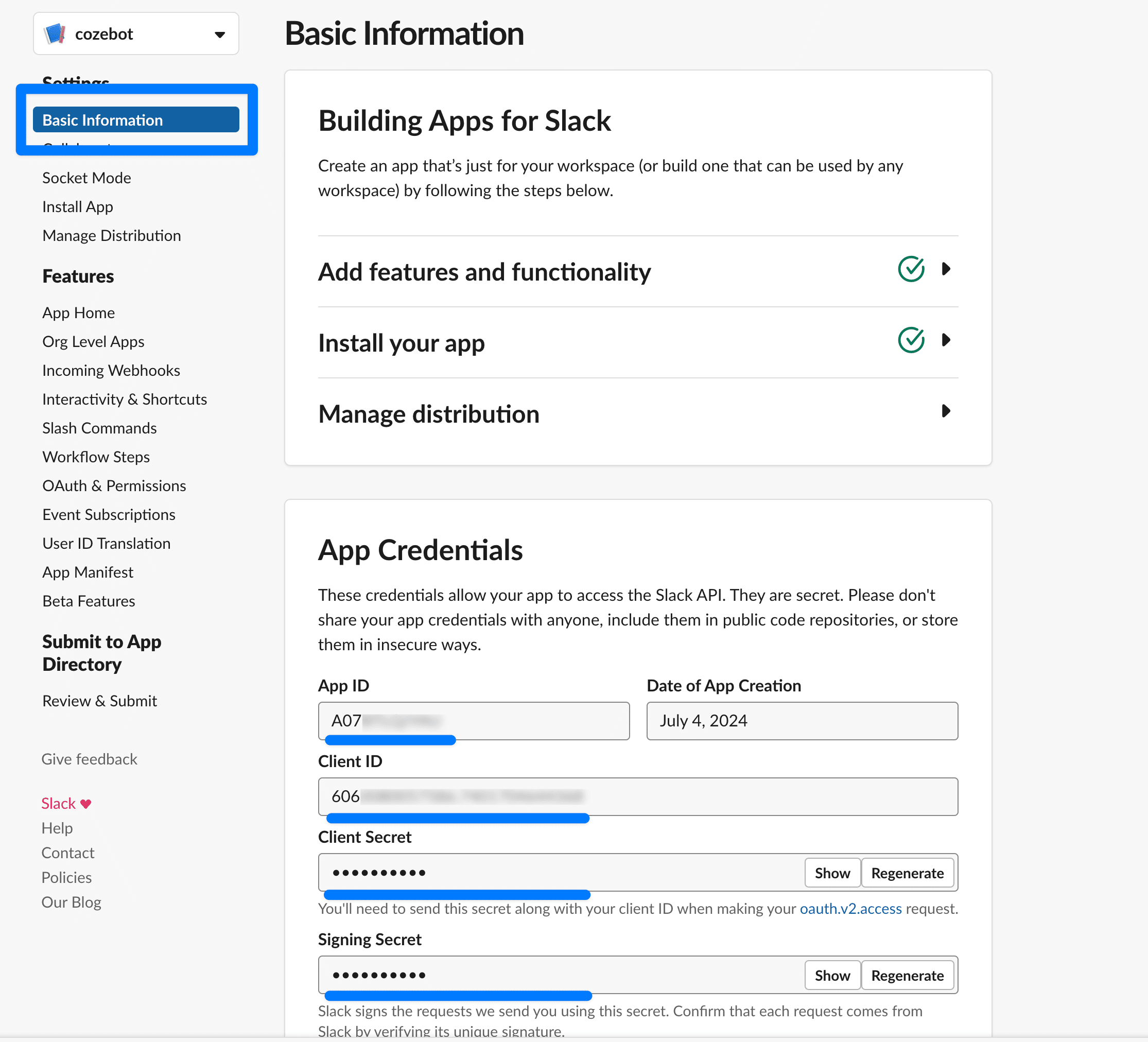This screenshot has width=1148, height=1042.
Task: Click green checkmark beside Add features
Action: [x=911, y=269]
